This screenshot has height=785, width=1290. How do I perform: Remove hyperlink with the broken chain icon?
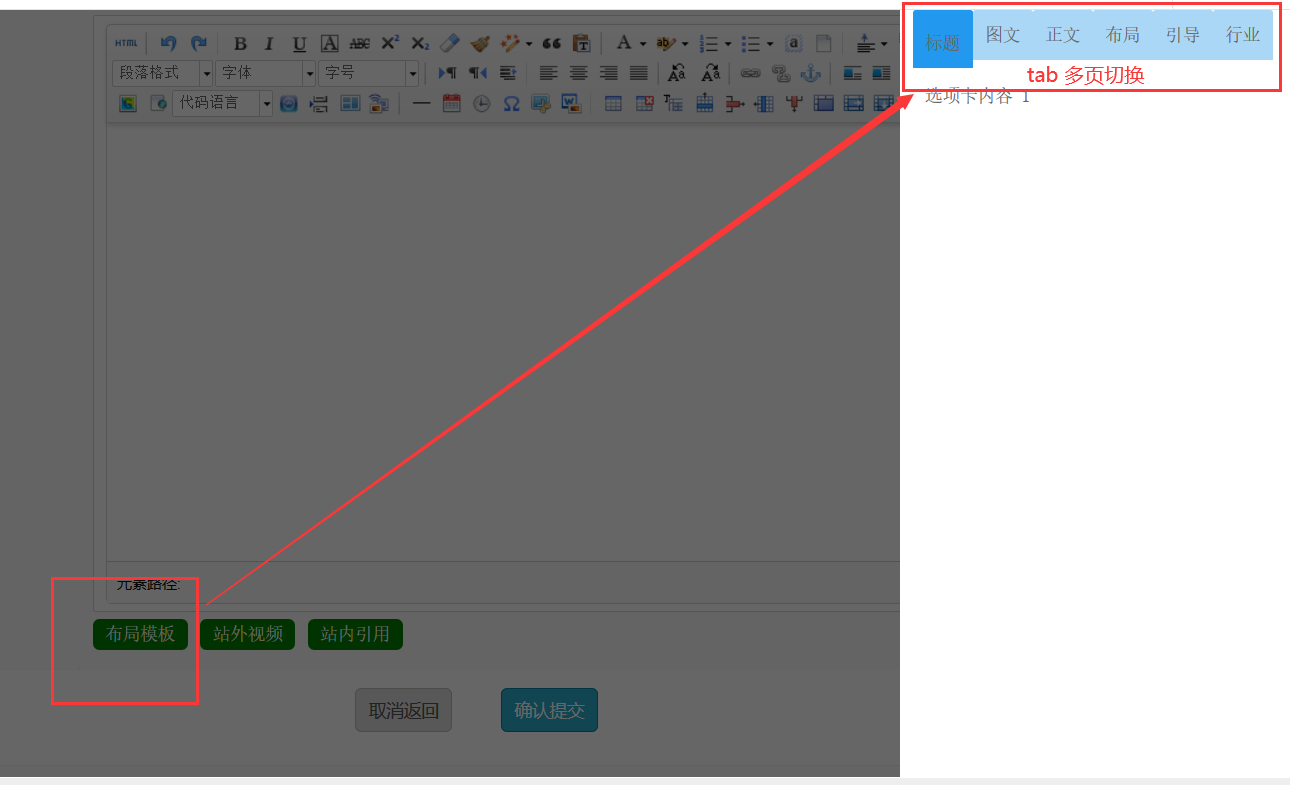click(780, 73)
